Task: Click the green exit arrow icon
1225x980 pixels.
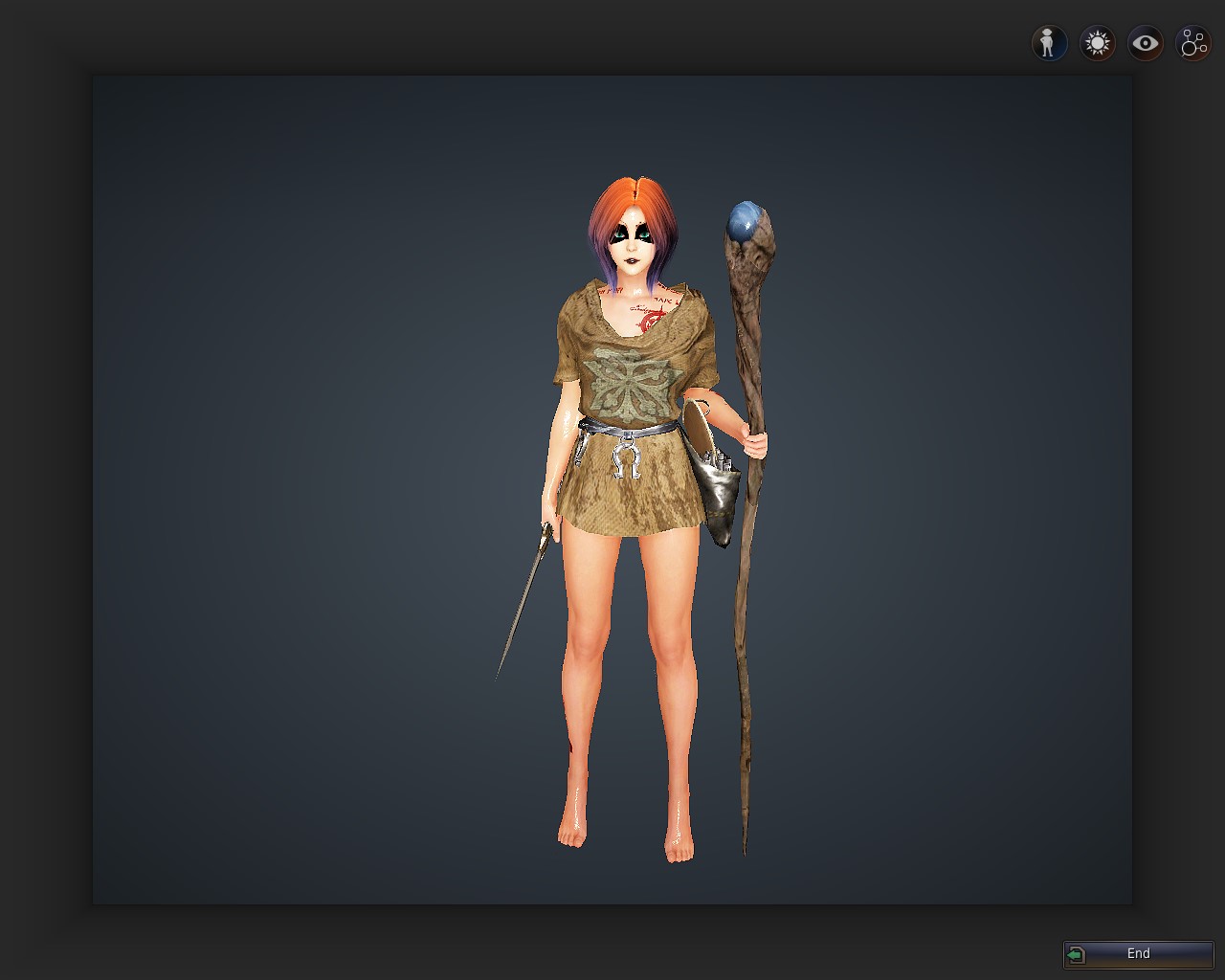Action: coord(1077,954)
